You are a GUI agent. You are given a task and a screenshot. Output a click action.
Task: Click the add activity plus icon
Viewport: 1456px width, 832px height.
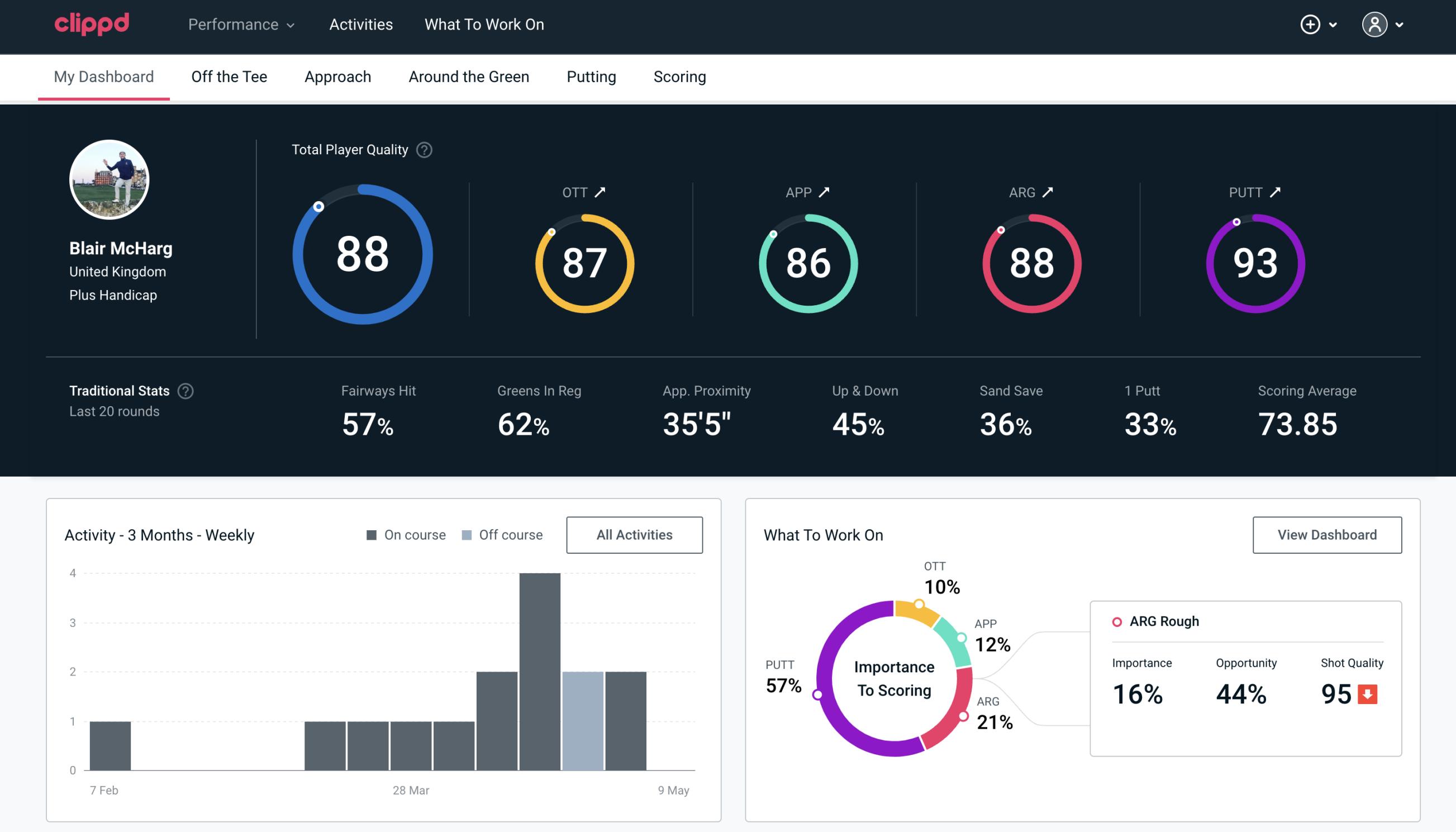coord(1312,25)
